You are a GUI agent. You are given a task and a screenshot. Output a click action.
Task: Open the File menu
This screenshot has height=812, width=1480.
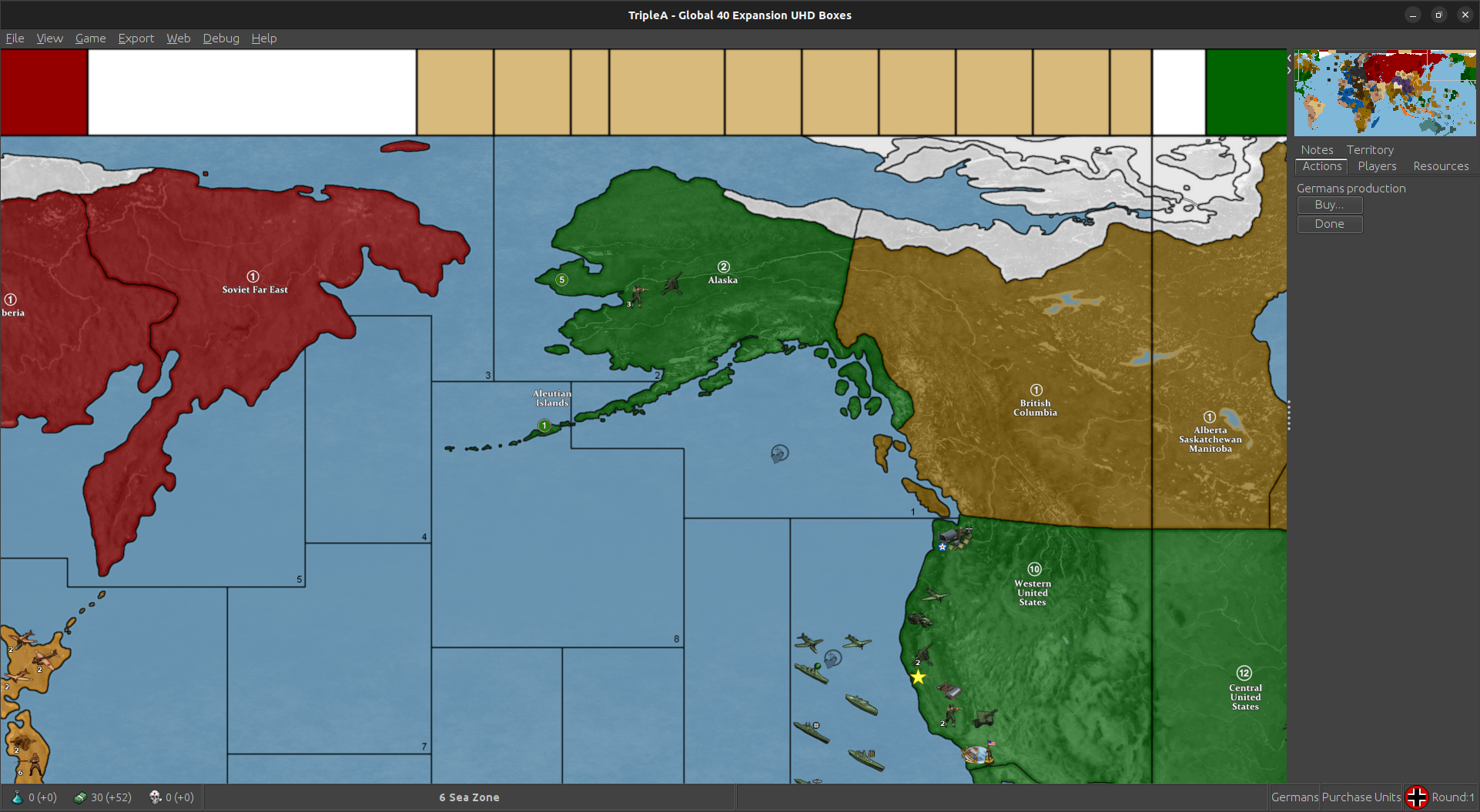point(15,38)
